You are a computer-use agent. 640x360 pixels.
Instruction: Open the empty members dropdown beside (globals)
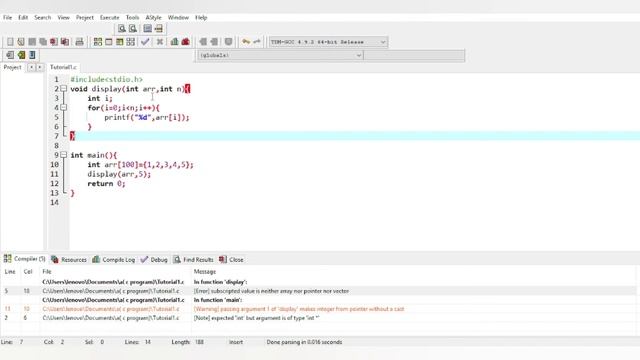[414, 55]
